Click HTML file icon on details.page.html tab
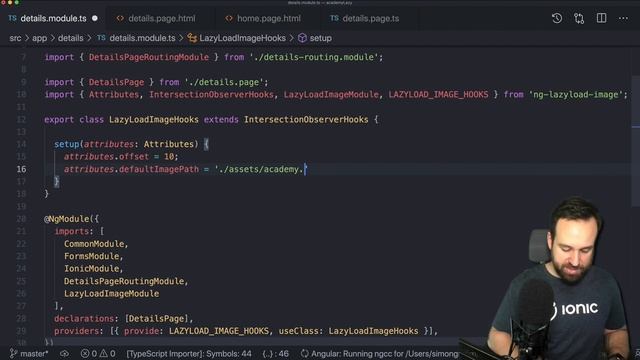 pyautogui.click(x=120, y=18)
